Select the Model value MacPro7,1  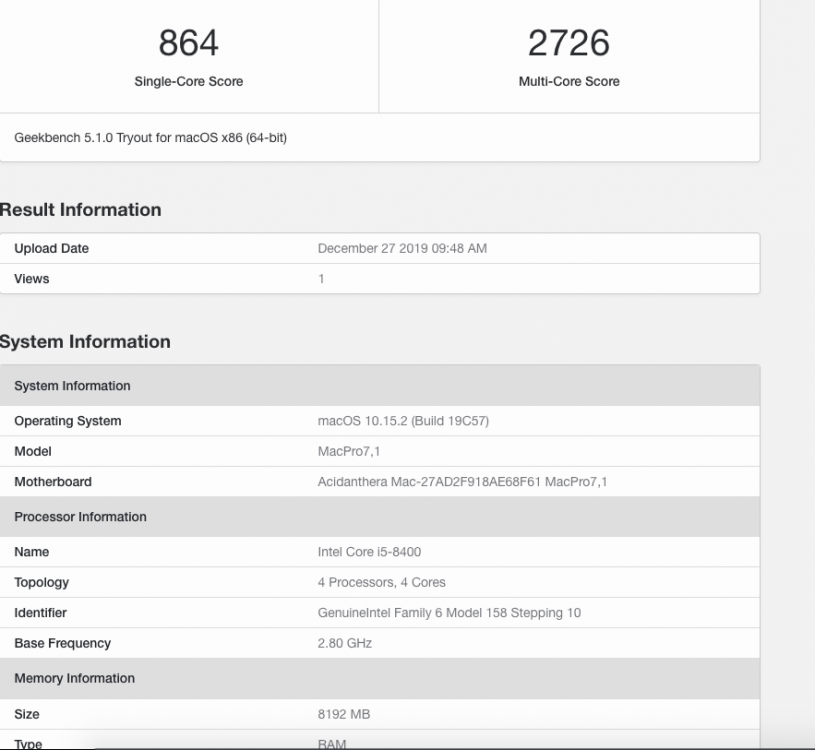pyautogui.click(x=349, y=451)
